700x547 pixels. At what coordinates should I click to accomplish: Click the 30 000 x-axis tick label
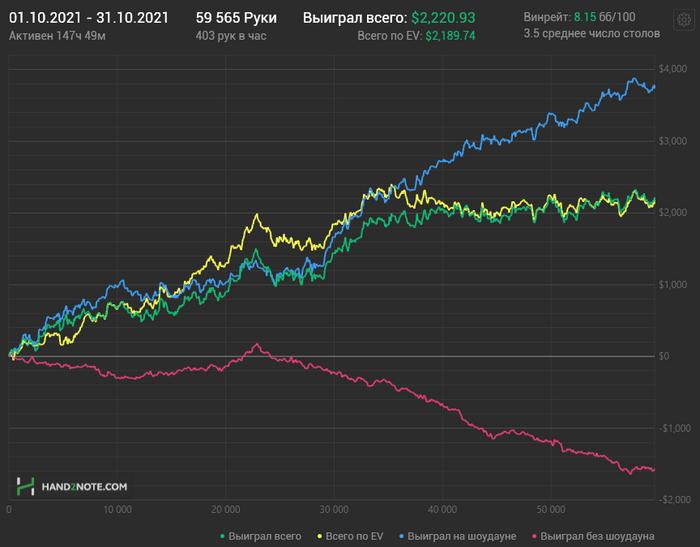[x=334, y=509]
